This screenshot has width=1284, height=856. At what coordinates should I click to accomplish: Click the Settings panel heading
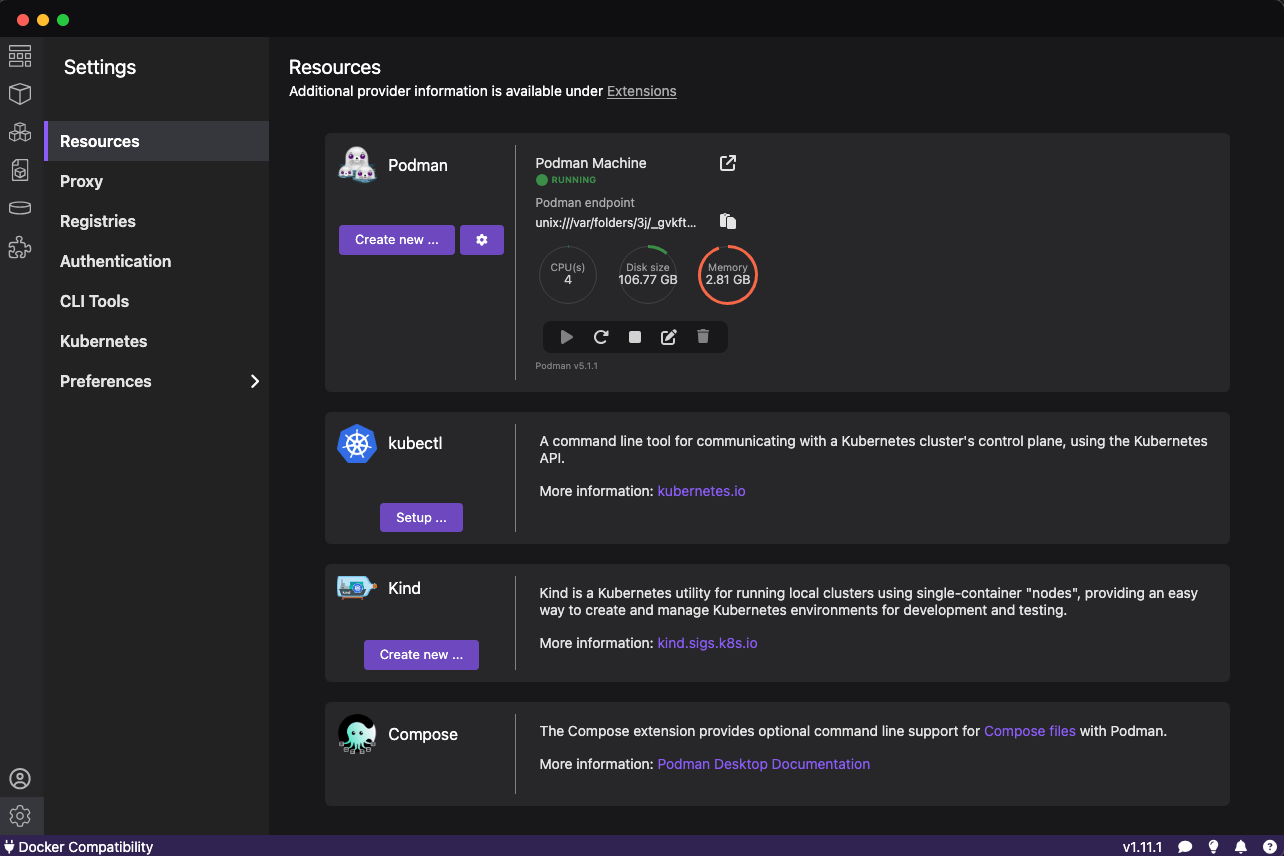coord(100,67)
